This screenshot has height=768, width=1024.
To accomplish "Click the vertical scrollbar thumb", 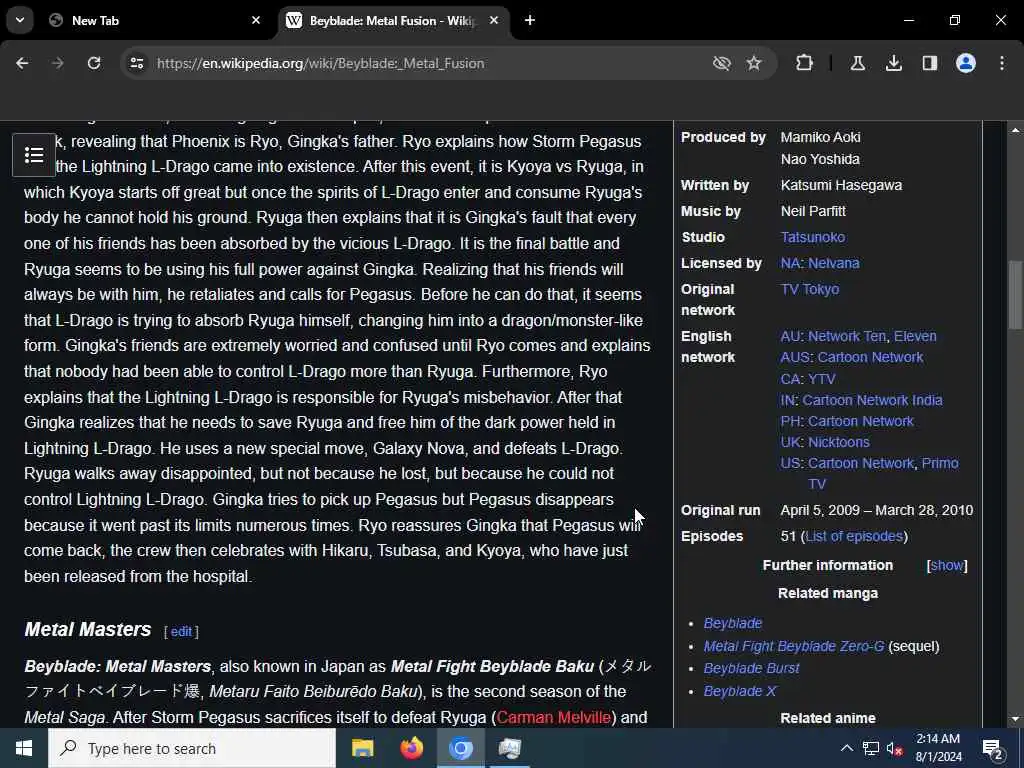I will tap(1016, 296).
